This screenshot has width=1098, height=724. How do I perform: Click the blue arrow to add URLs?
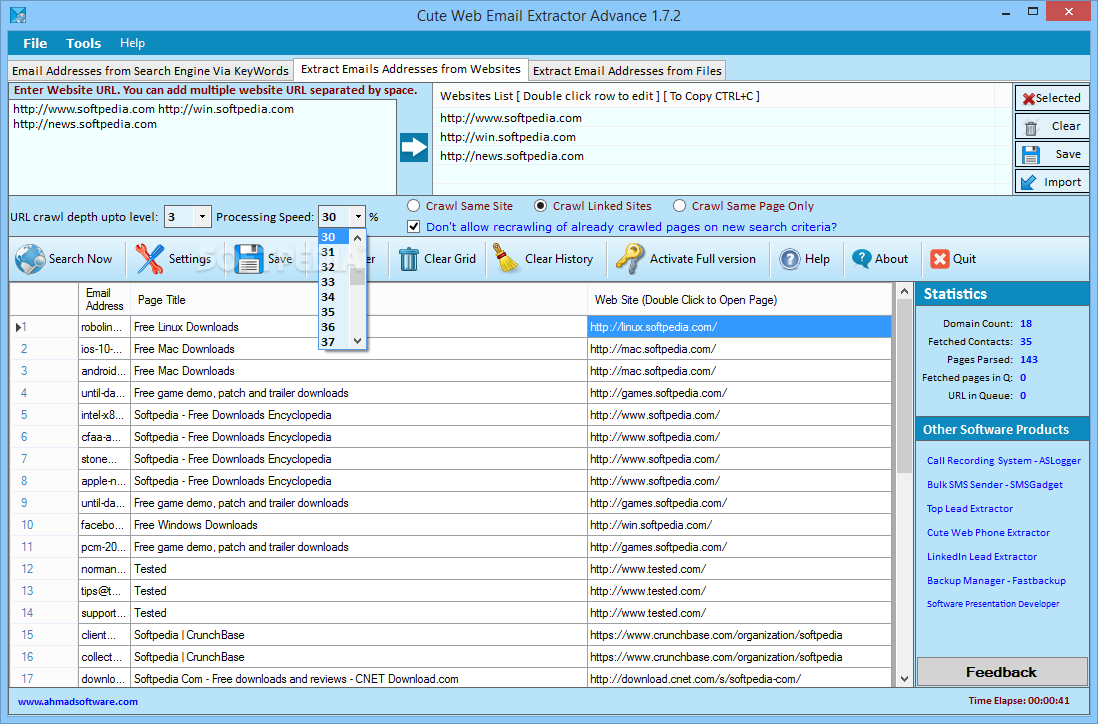(x=414, y=147)
